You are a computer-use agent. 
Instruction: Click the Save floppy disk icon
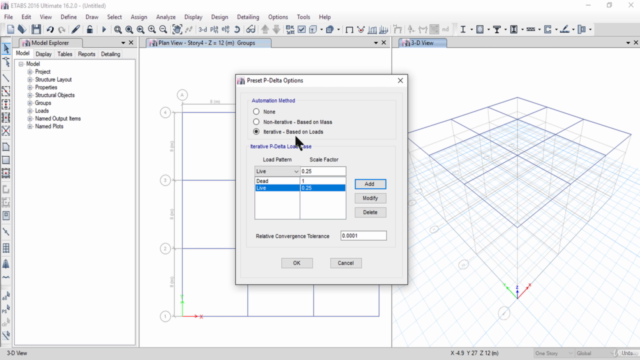(36, 29)
